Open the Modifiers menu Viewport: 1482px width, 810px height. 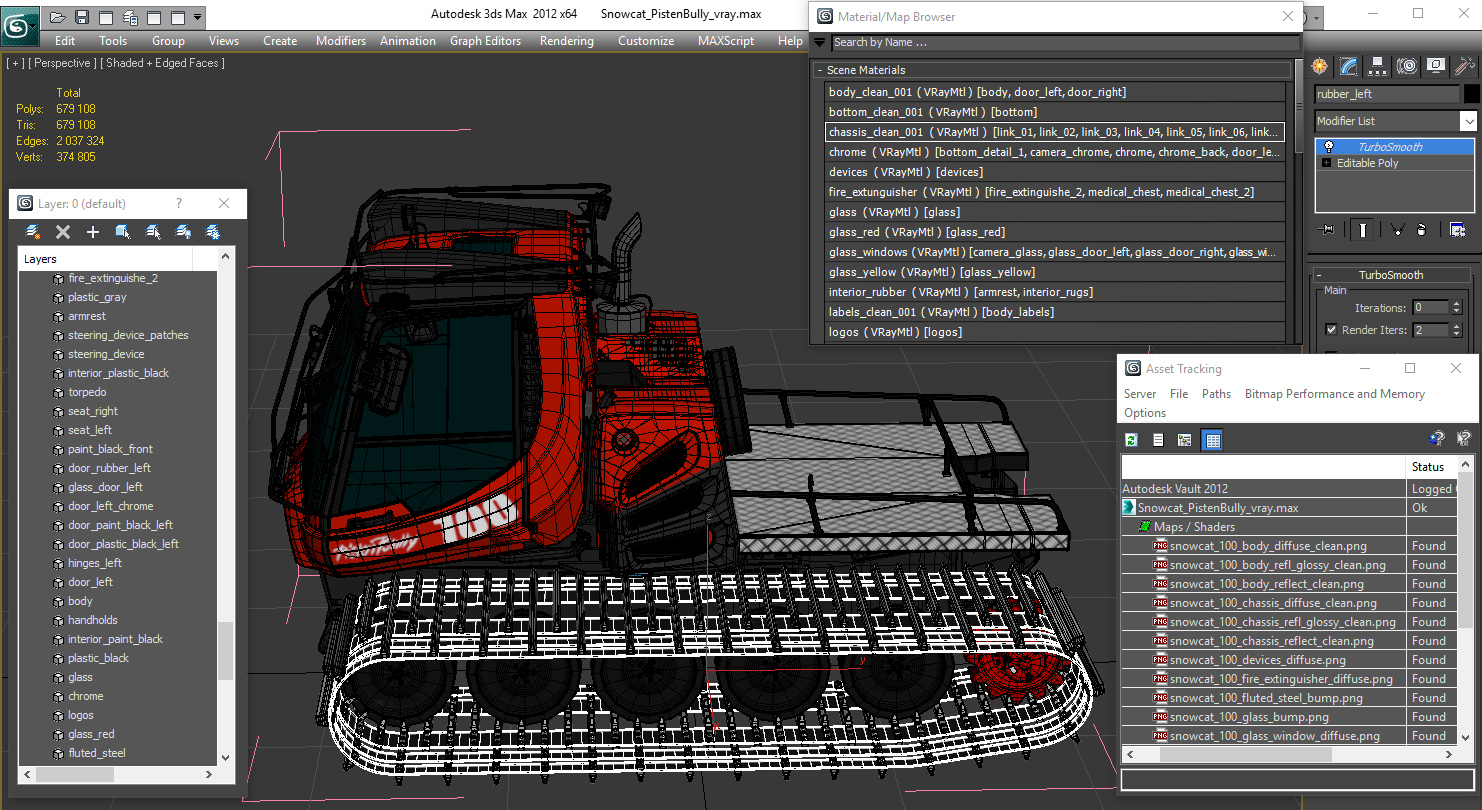(341, 41)
